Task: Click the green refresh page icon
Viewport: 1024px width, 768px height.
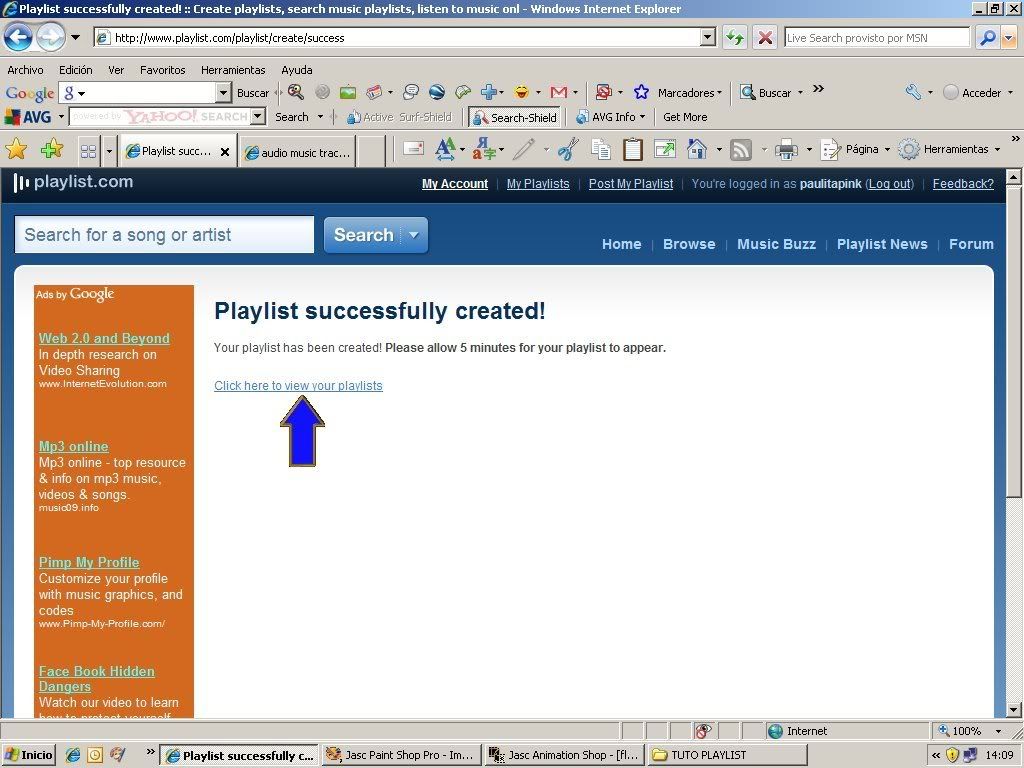Action: click(735, 38)
